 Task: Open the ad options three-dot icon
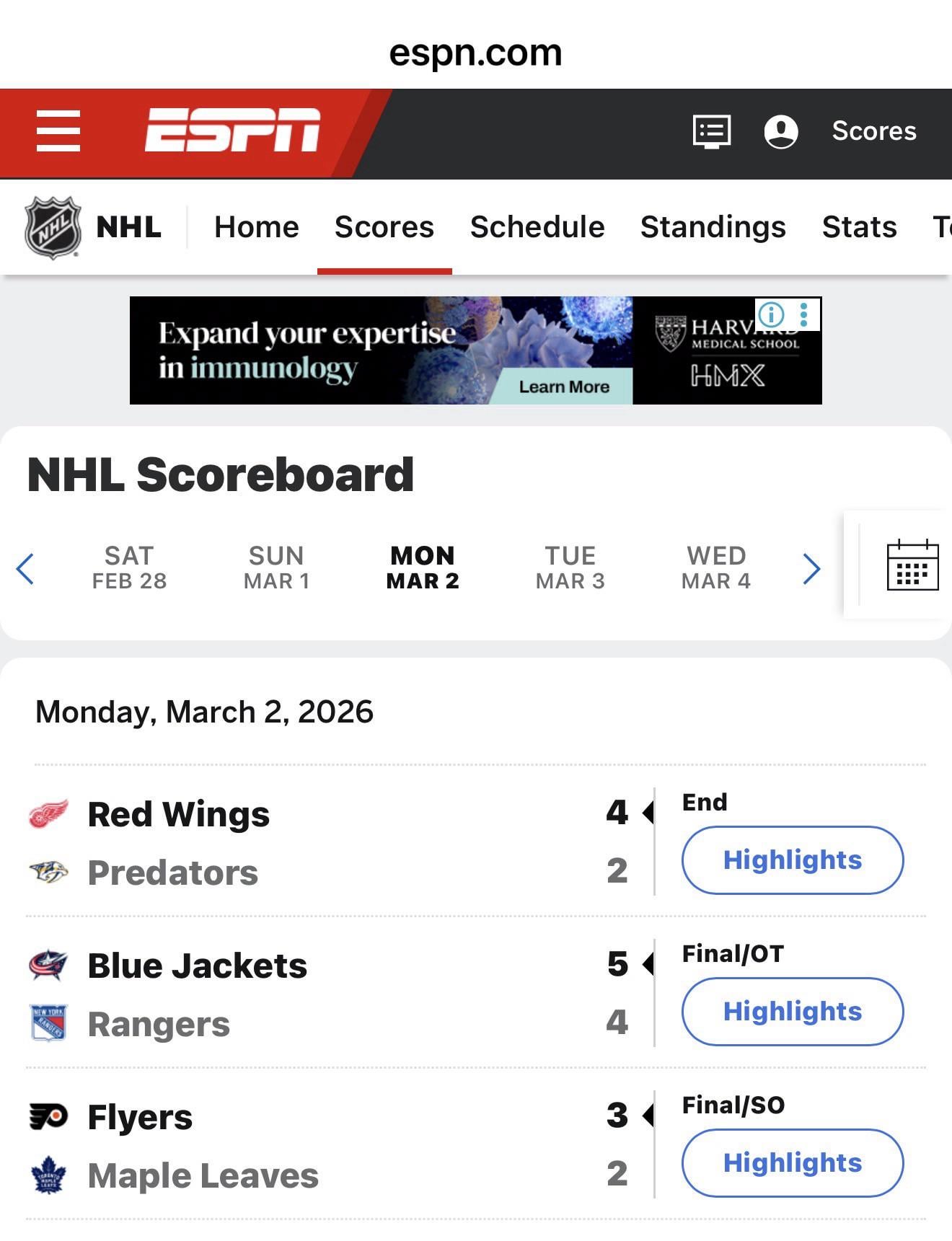pyautogui.click(x=804, y=314)
